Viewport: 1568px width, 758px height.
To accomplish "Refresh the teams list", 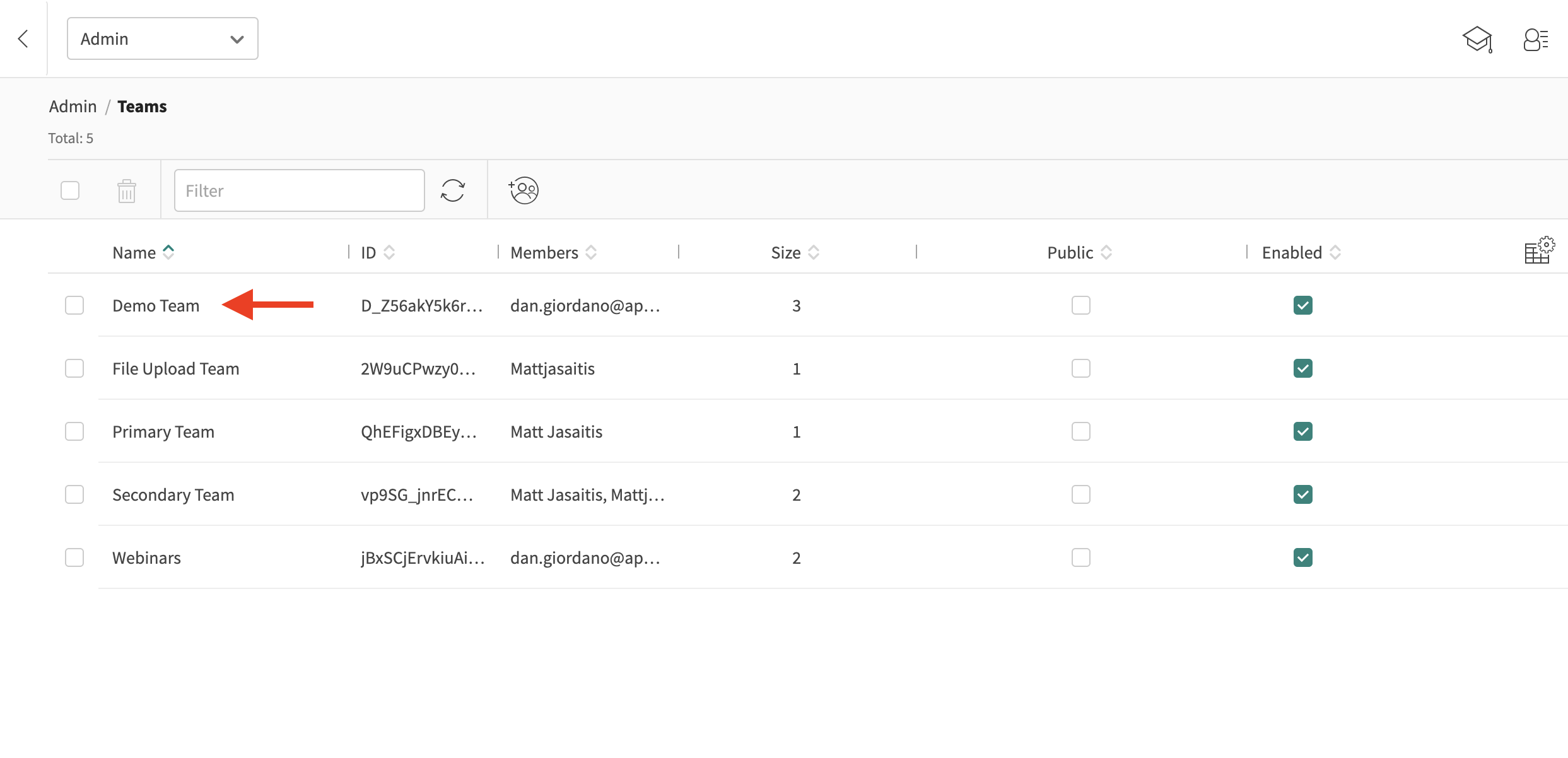I will [x=453, y=190].
